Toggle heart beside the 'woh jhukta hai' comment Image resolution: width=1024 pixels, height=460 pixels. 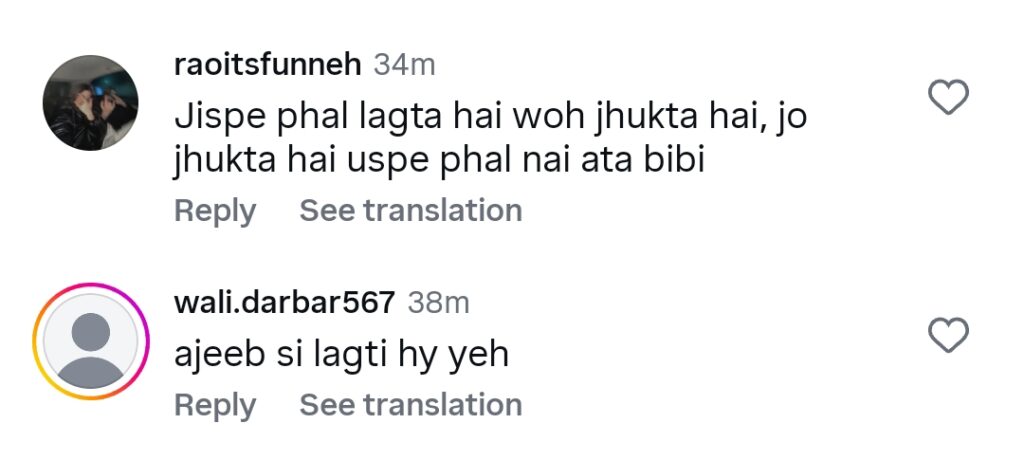(948, 97)
